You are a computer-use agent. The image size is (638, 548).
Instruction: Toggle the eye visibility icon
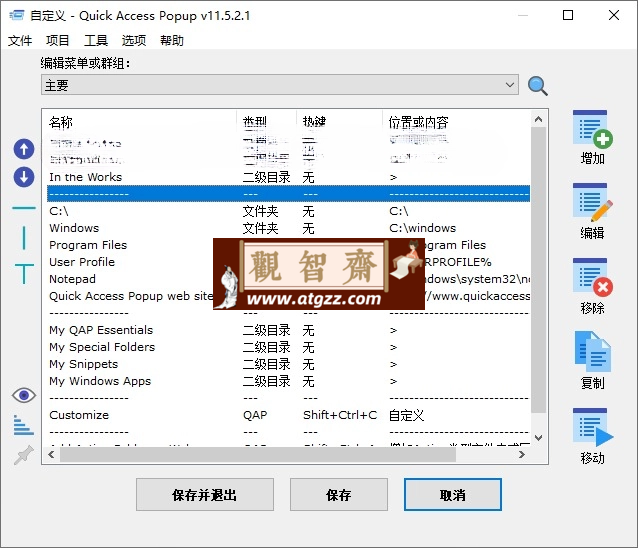[x=24, y=395]
